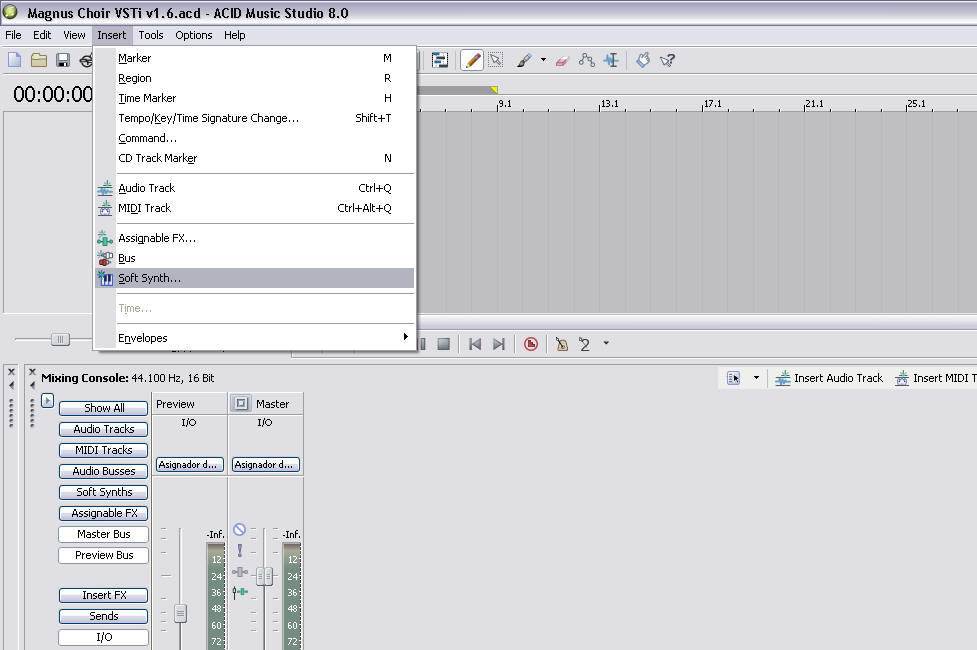The width and height of the screenshot is (977, 650).
Task: Click the 9.1 measure on the ruler
Action: [505, 103]
